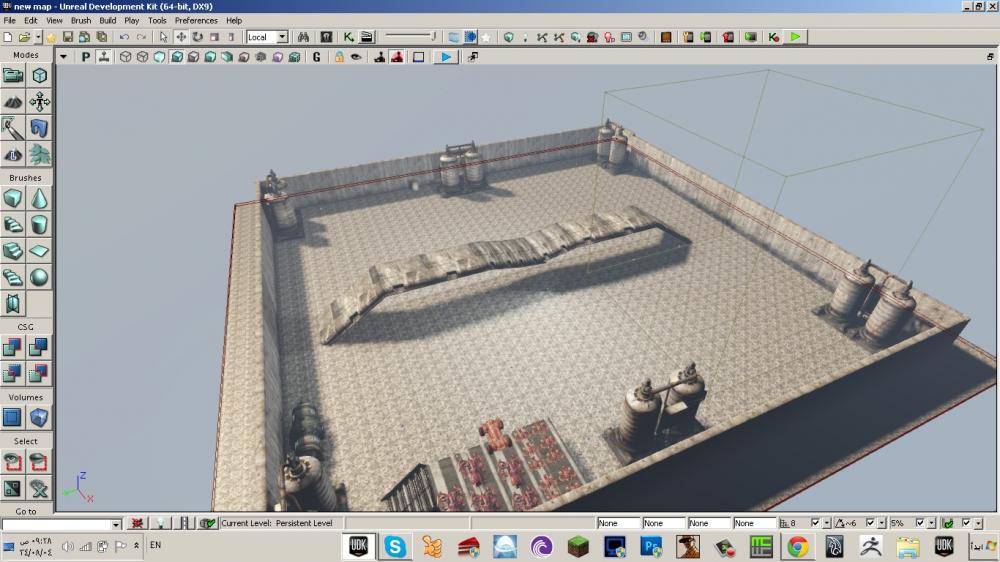Open Local coordinate system dropdown

pos(282,37)
